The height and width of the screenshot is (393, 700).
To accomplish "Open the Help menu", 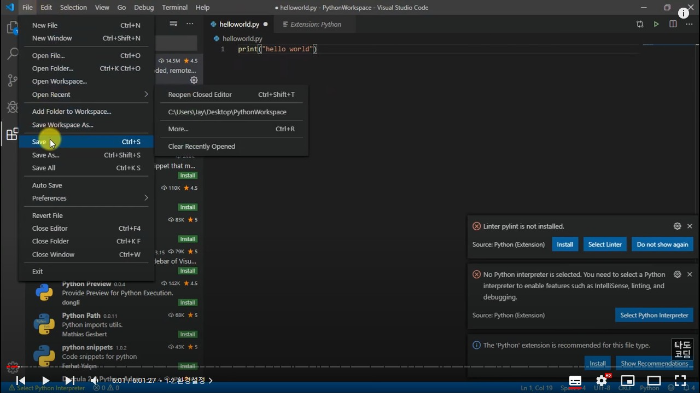I will 202,8.
